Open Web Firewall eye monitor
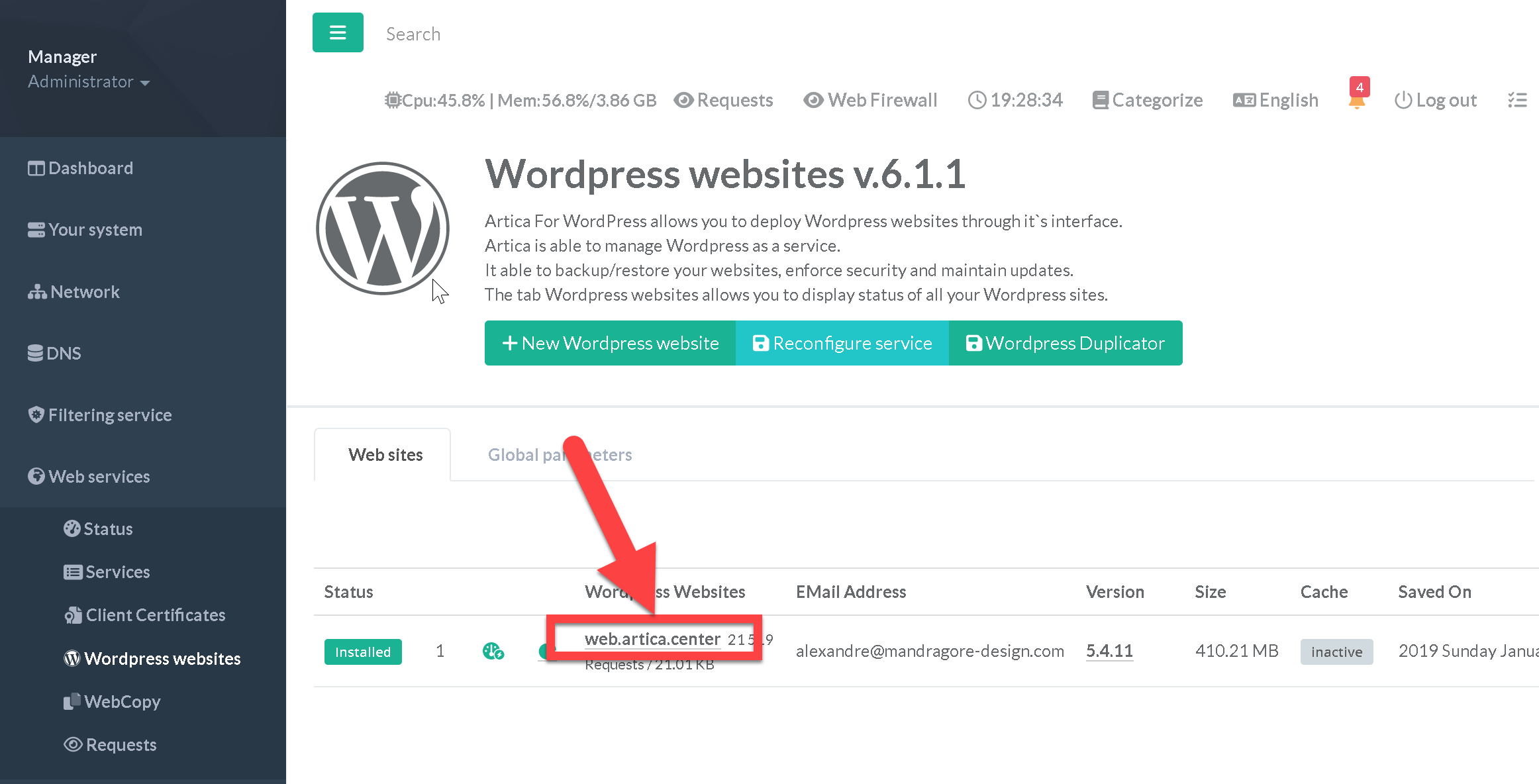The width and height of the screenshot is (1539, 784). pos(870,100)
